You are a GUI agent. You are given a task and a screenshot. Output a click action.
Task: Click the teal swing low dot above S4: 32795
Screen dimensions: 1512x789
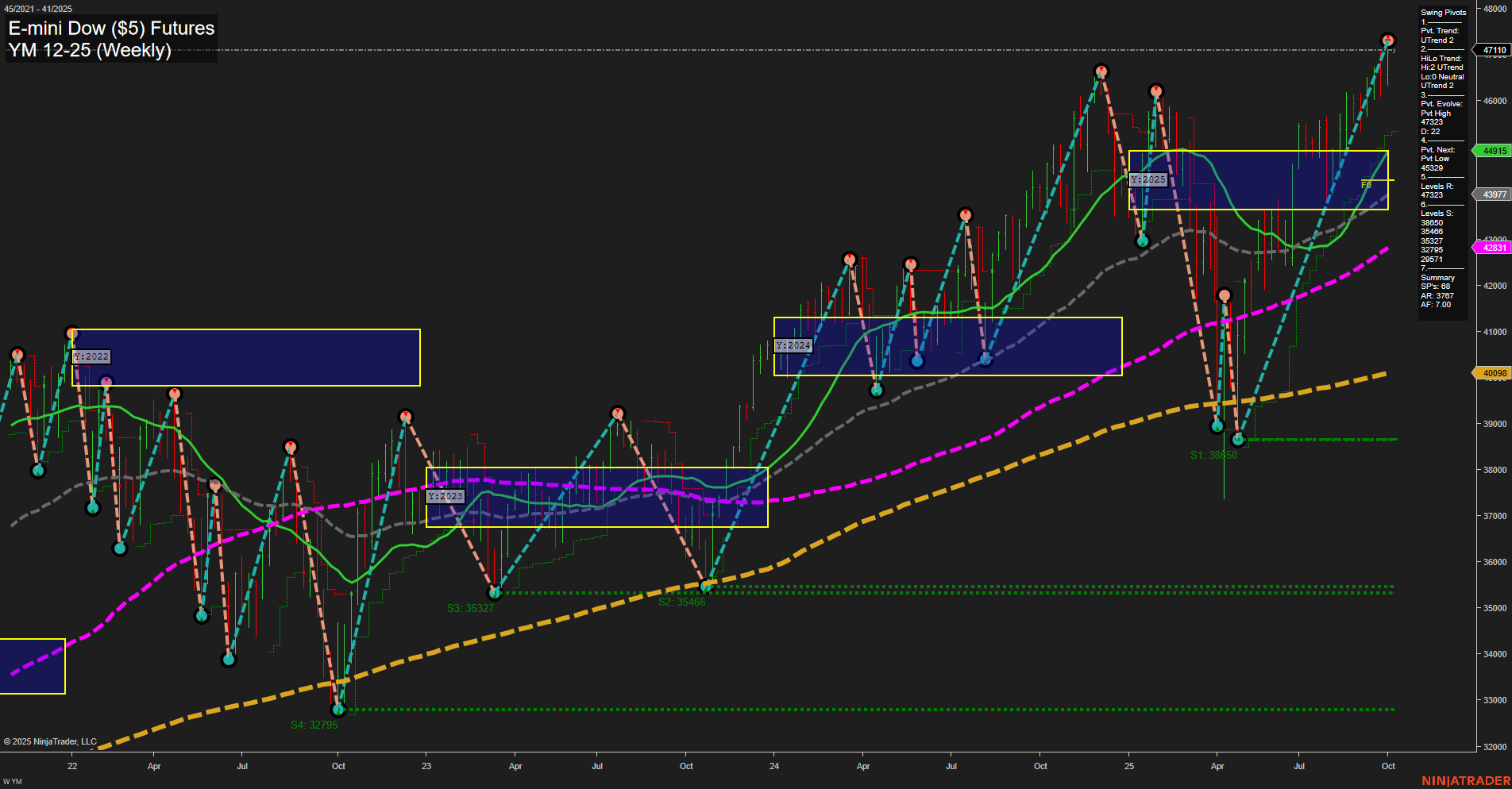pyautogui.click(x=338, y=710)
